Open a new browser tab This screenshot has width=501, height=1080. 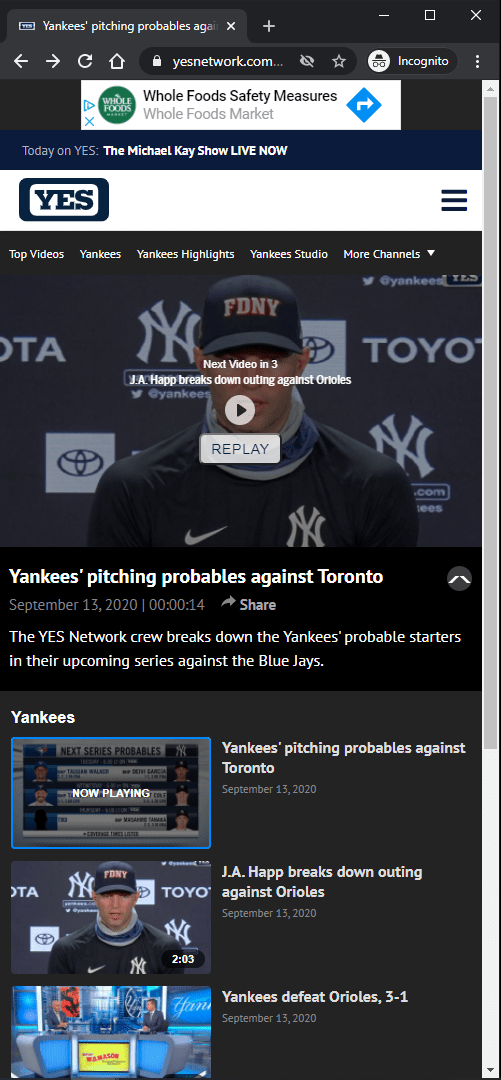click(x=269, y=26)
